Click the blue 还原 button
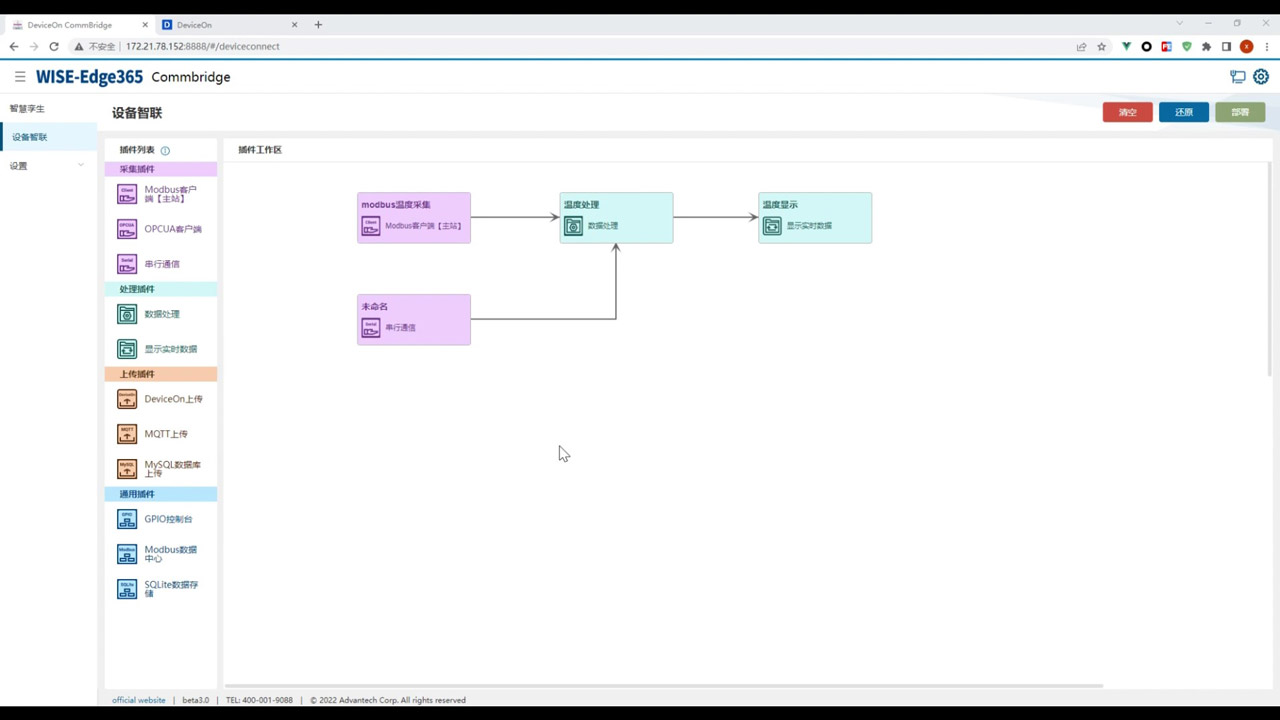The height and width of the screenshot is (720, 1280). pyautogui.click(x=1184, y=112)
